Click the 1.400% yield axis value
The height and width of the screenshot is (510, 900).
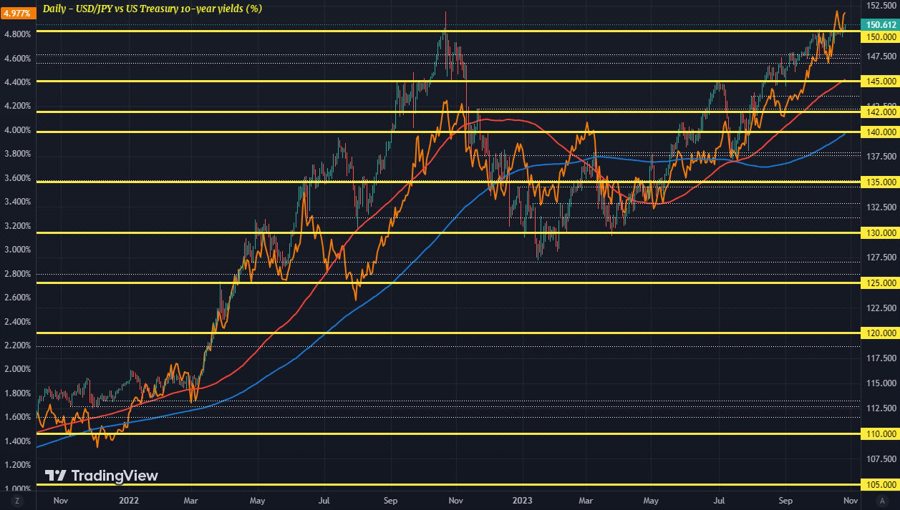click(17, 441)
